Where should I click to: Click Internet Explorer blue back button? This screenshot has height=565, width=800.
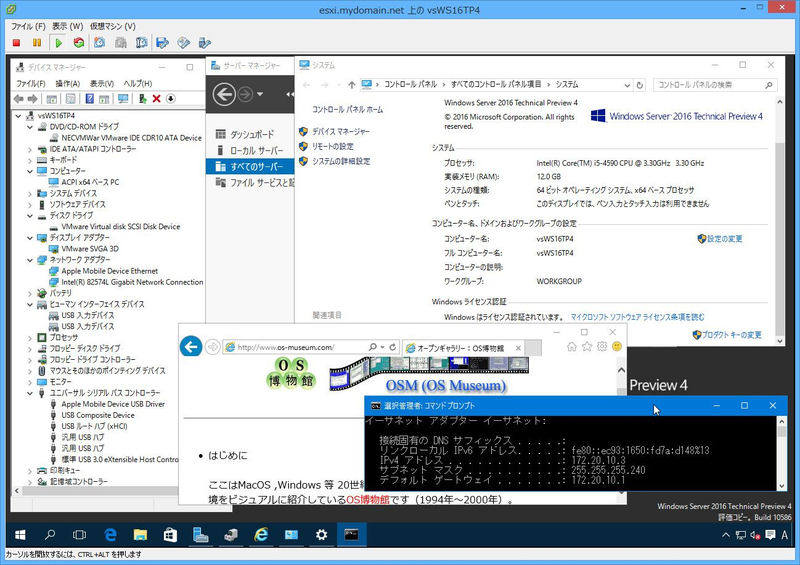191,347
